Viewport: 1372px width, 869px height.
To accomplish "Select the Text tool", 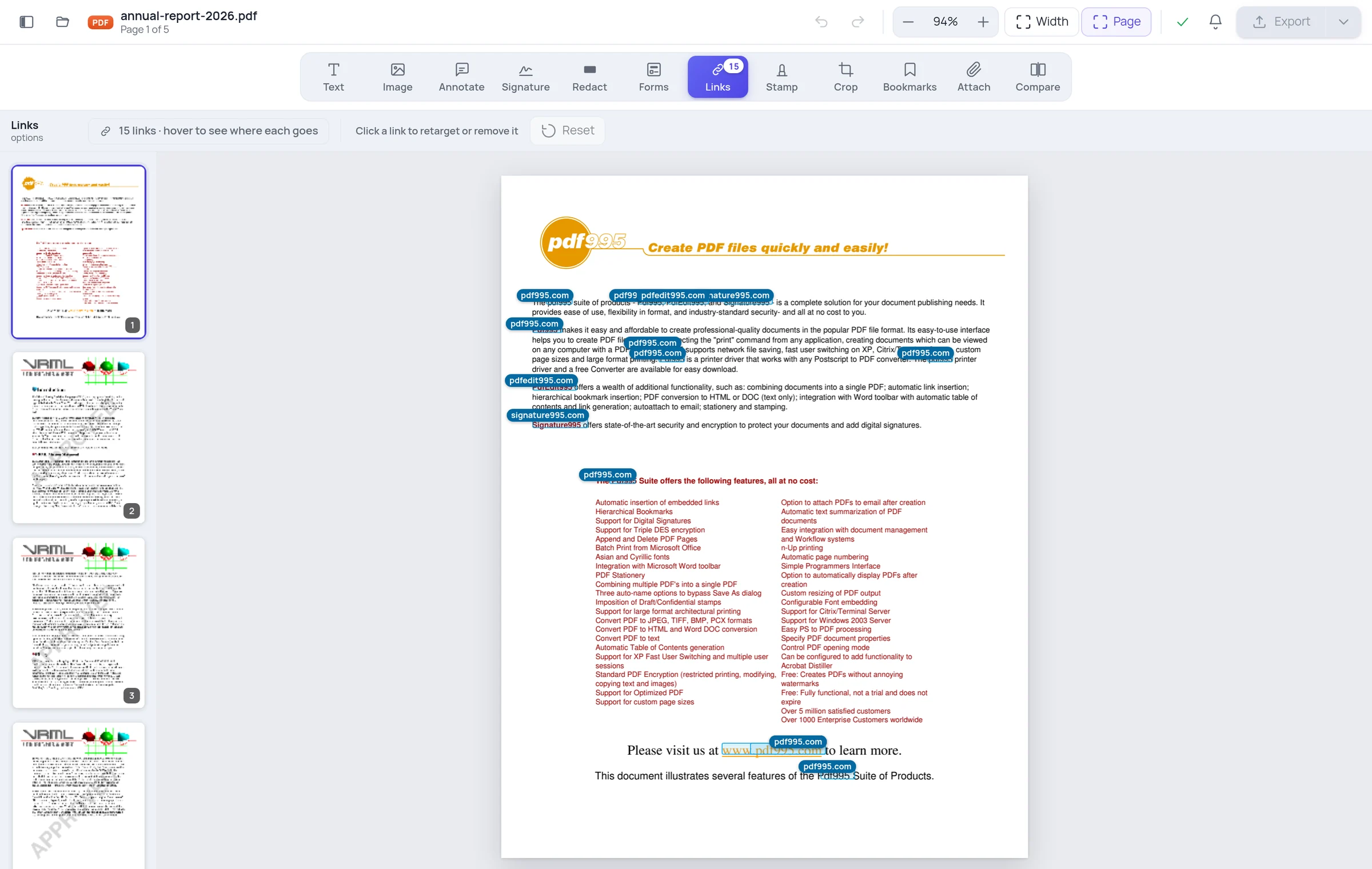I will (x=333, y=77).
